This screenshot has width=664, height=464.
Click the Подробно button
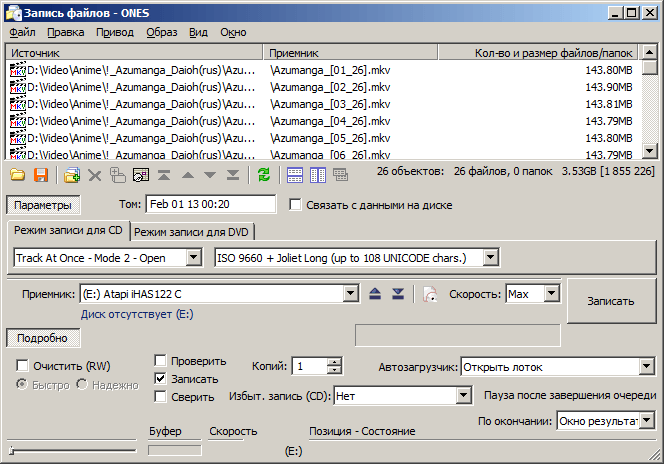[43, 338]
